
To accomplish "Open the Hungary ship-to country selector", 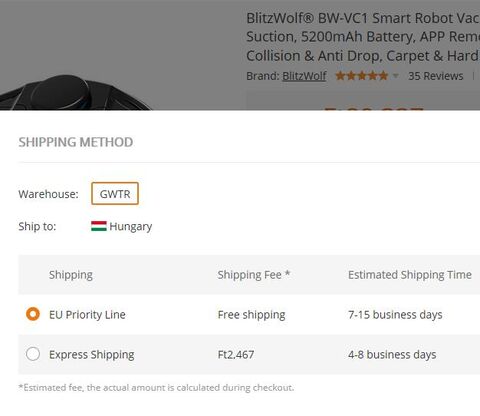I will pos(122,226).
